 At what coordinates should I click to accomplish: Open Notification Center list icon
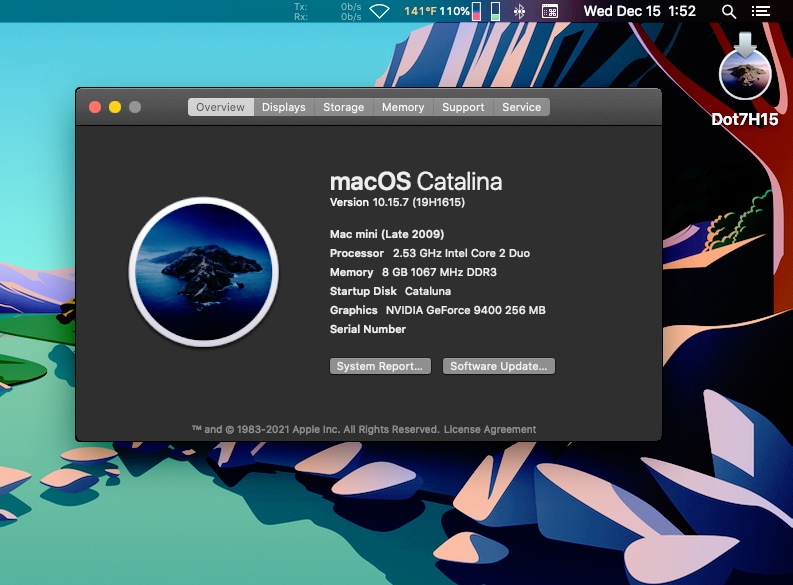click(761, 11)
